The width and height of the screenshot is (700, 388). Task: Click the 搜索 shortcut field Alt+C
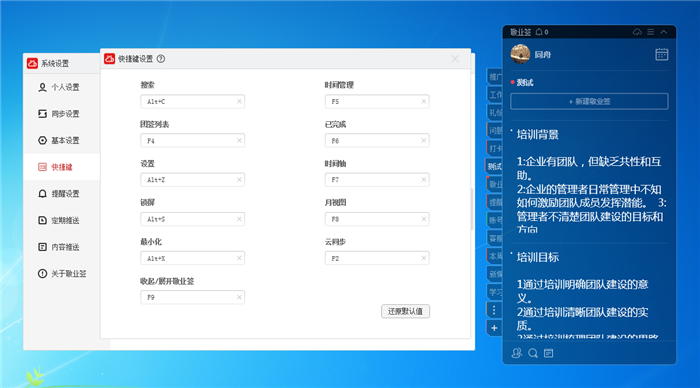(x=192, y=101)
